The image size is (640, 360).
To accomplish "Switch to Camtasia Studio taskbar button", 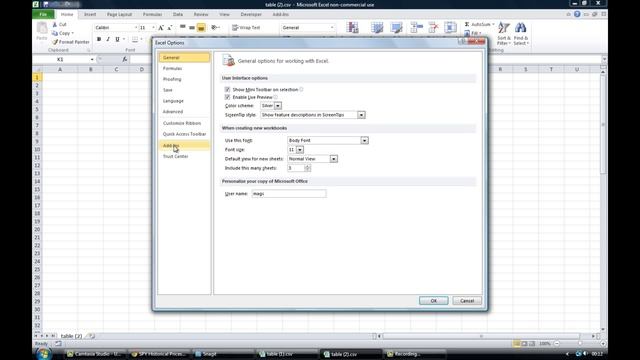I will (x=96, y=354).
